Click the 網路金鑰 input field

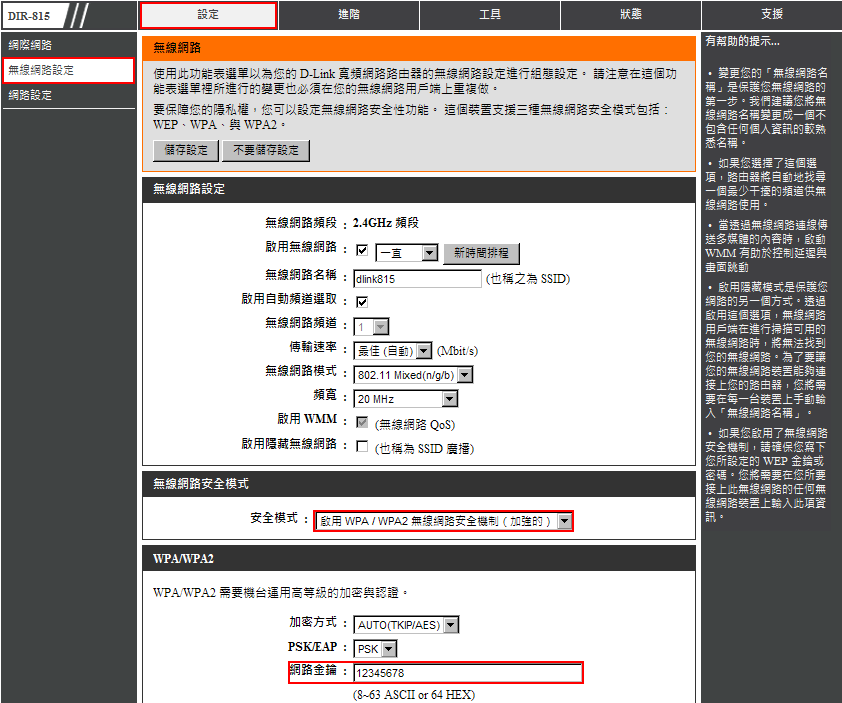(467, 673)
